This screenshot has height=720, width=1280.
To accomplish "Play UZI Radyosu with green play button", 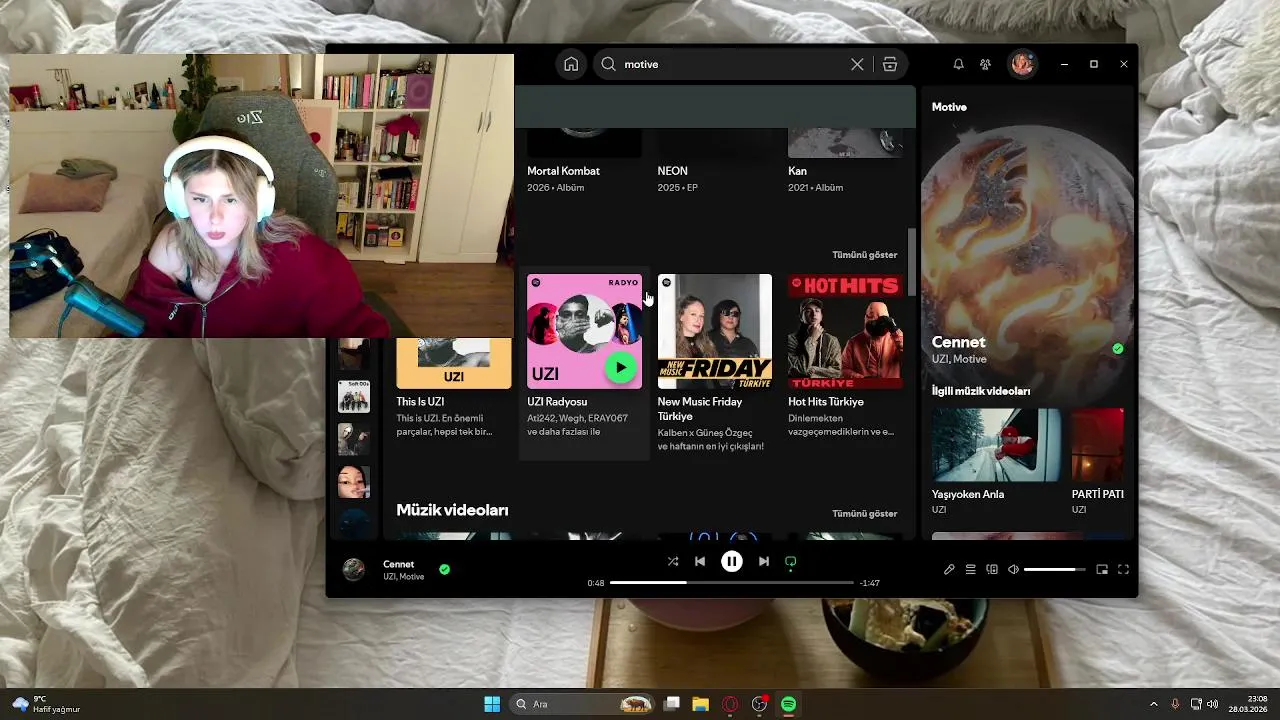I will 621,368.
